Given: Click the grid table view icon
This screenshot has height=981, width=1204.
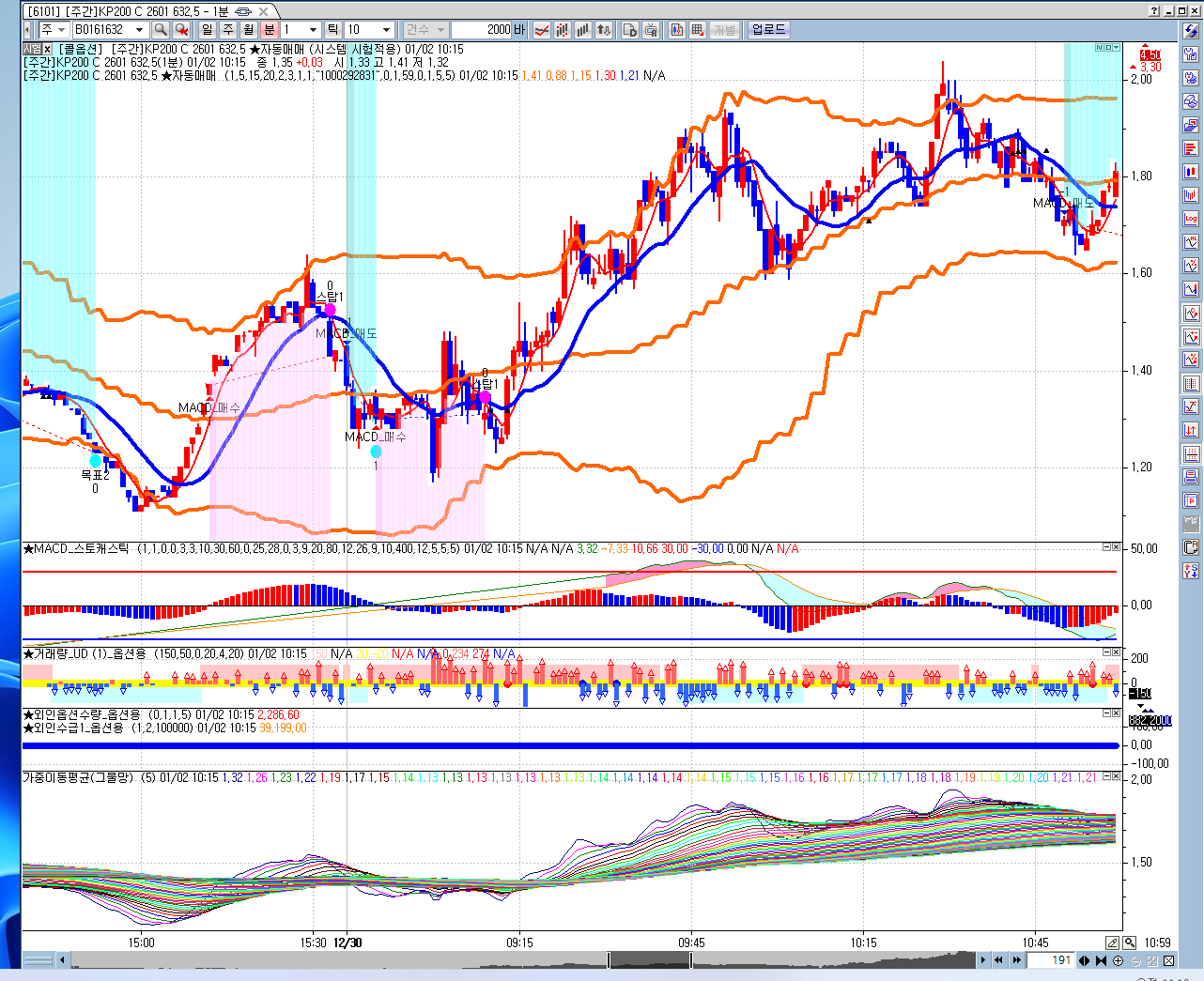Looking at the screenshot, I should (x=698, y=30).
